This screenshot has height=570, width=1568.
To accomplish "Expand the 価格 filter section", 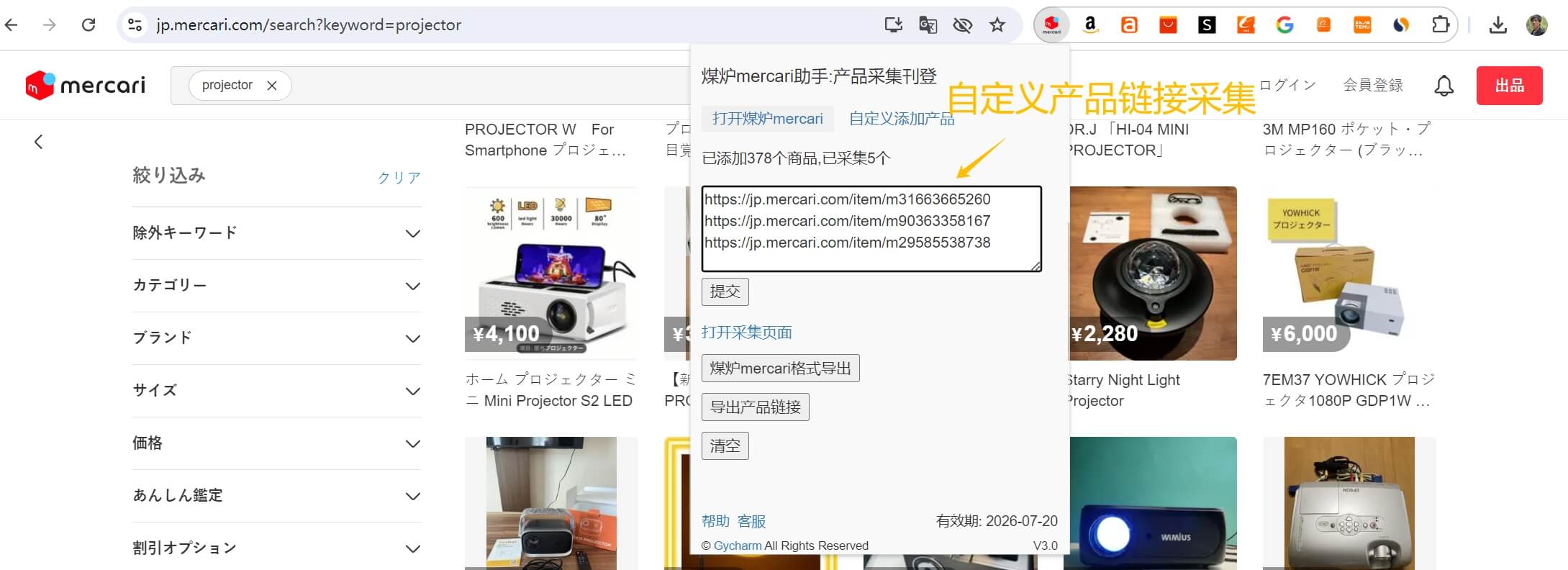I will tap(276, 443).
